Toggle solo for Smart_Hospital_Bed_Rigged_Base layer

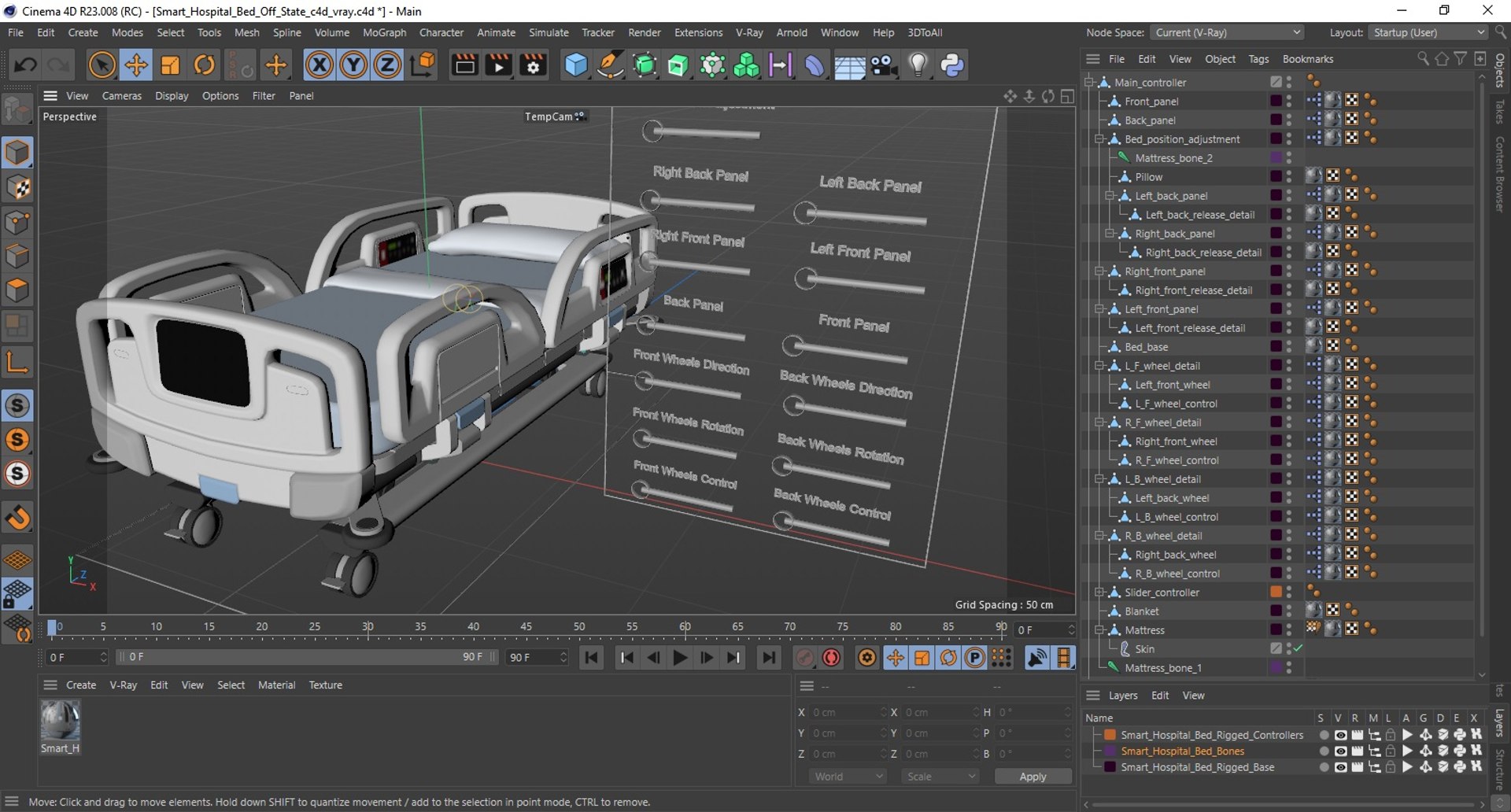coord(1324,768)
